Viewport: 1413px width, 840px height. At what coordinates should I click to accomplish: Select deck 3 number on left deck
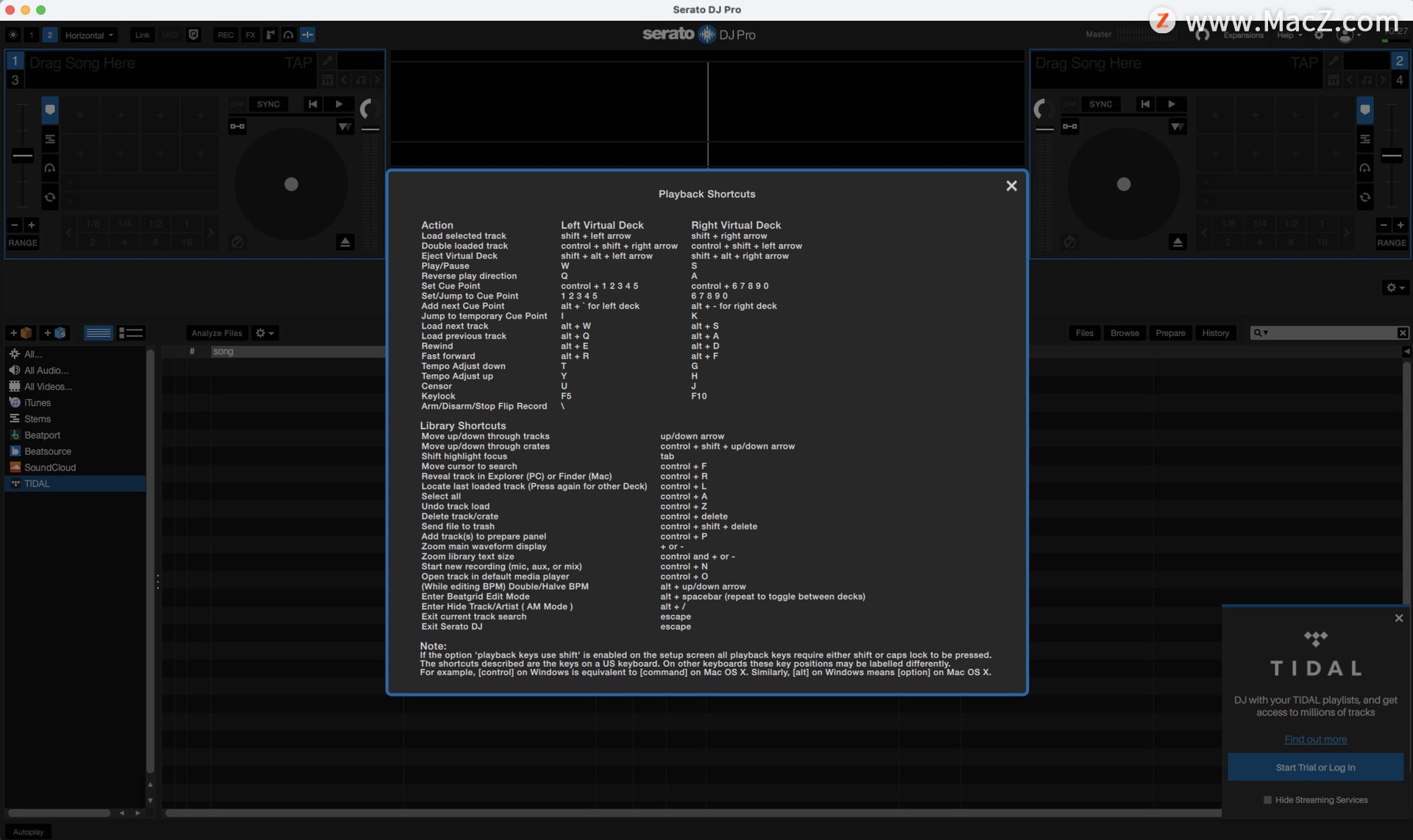tap(15, 79)
